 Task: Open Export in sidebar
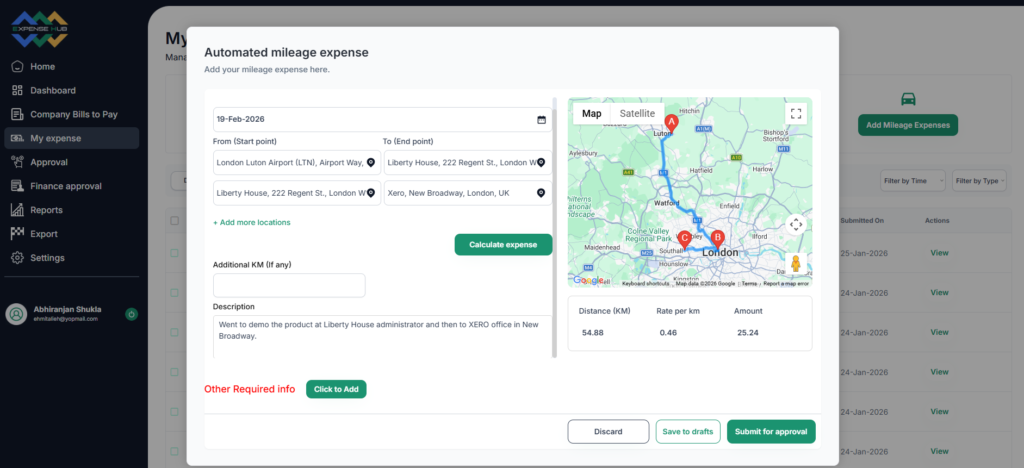(71, 234)
